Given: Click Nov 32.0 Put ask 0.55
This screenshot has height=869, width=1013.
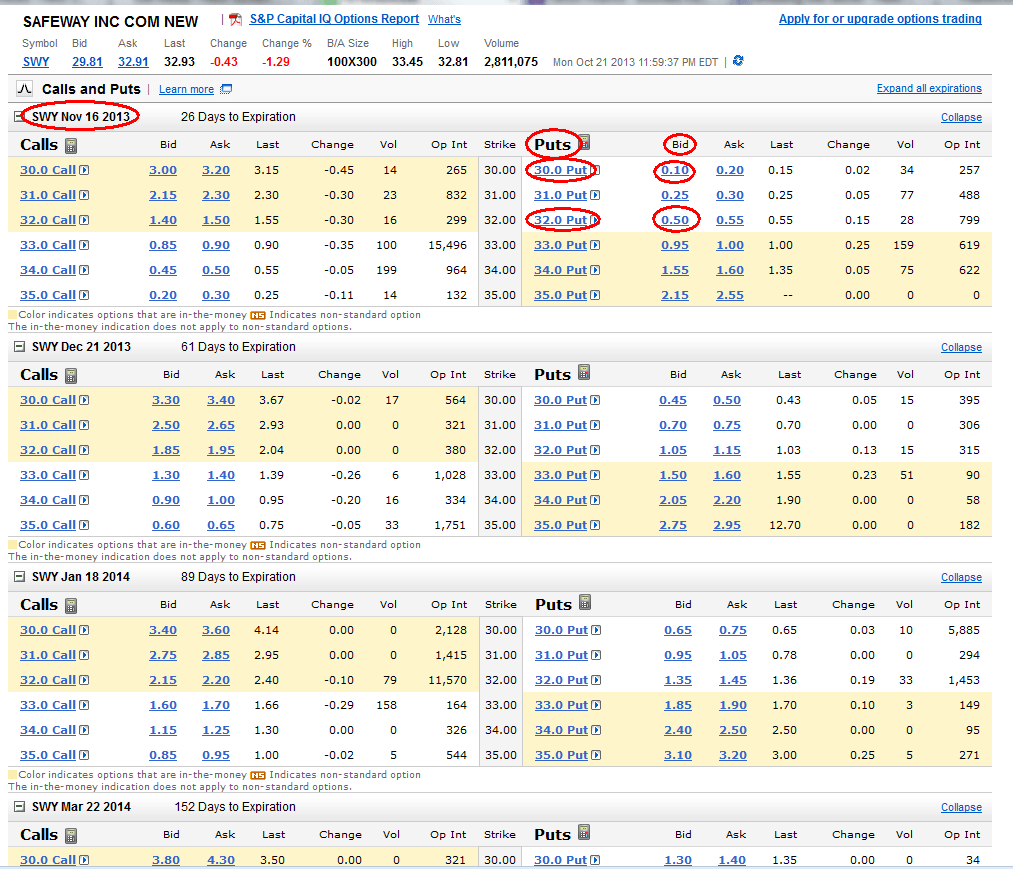Looking at the screenshot, I should (730, 220).
